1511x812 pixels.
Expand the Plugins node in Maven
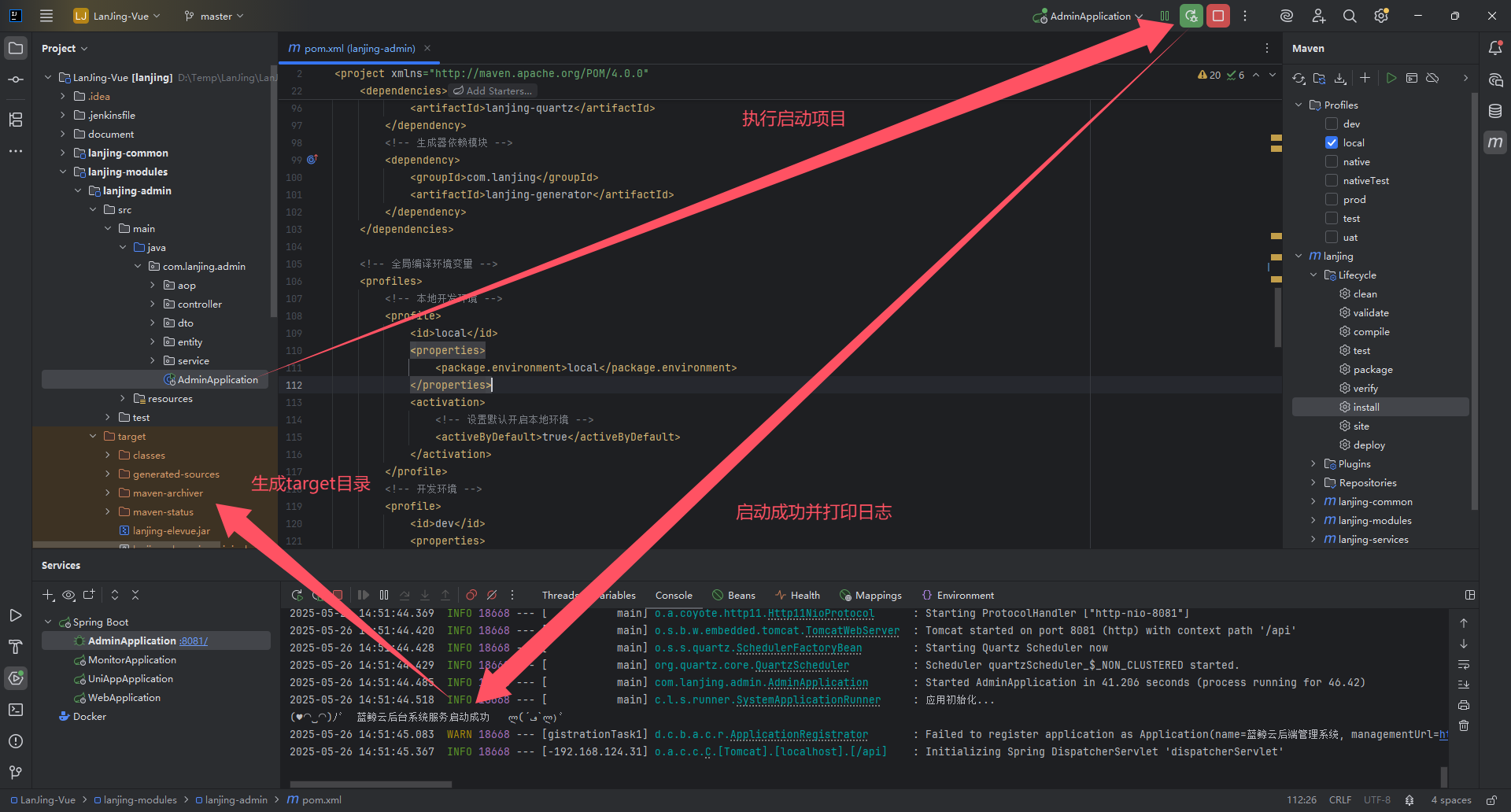click(1313, 463)
